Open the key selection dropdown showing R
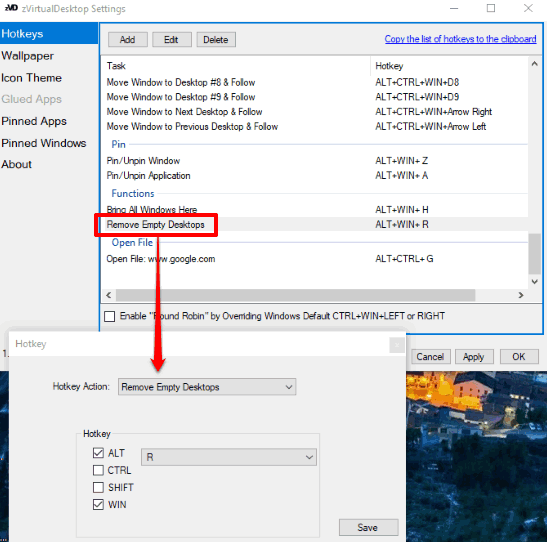The image size is (547, 542). tap(229, 457)
